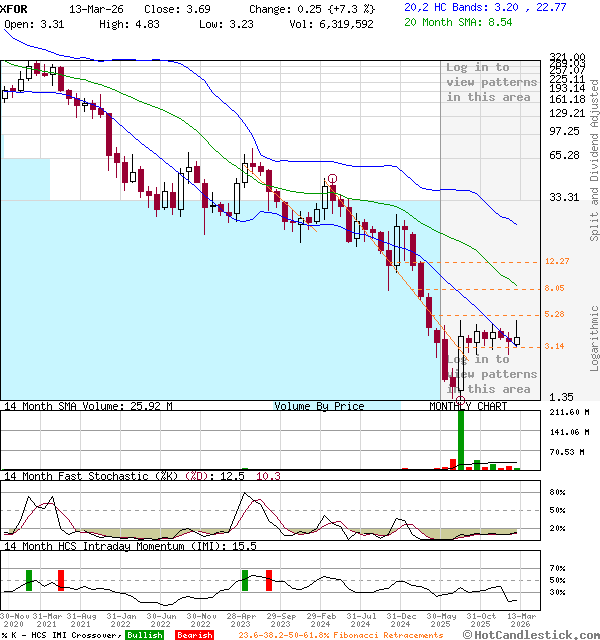
Task: Click the upper 'Log in to view patterns' notice
Action: (491, 82)
